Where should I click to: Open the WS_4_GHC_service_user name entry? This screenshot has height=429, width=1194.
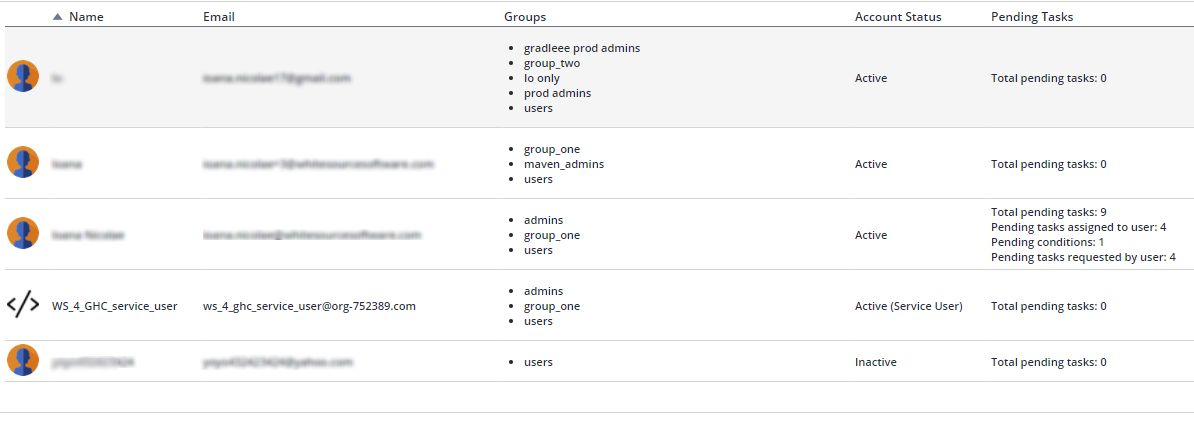tap(114, 306)
